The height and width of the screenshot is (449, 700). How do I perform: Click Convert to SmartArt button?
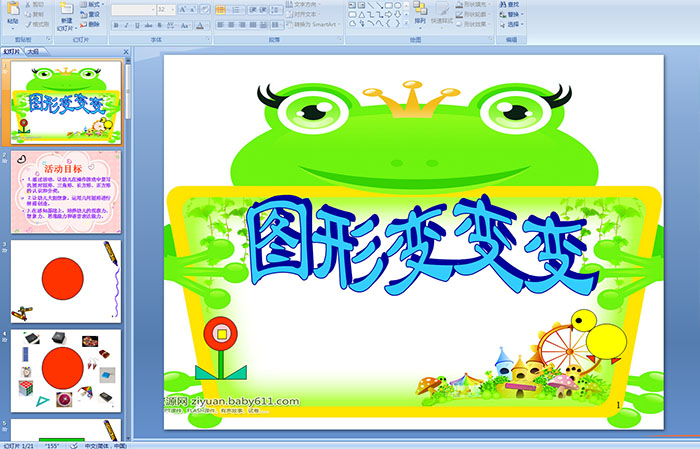tap(314, 24)
